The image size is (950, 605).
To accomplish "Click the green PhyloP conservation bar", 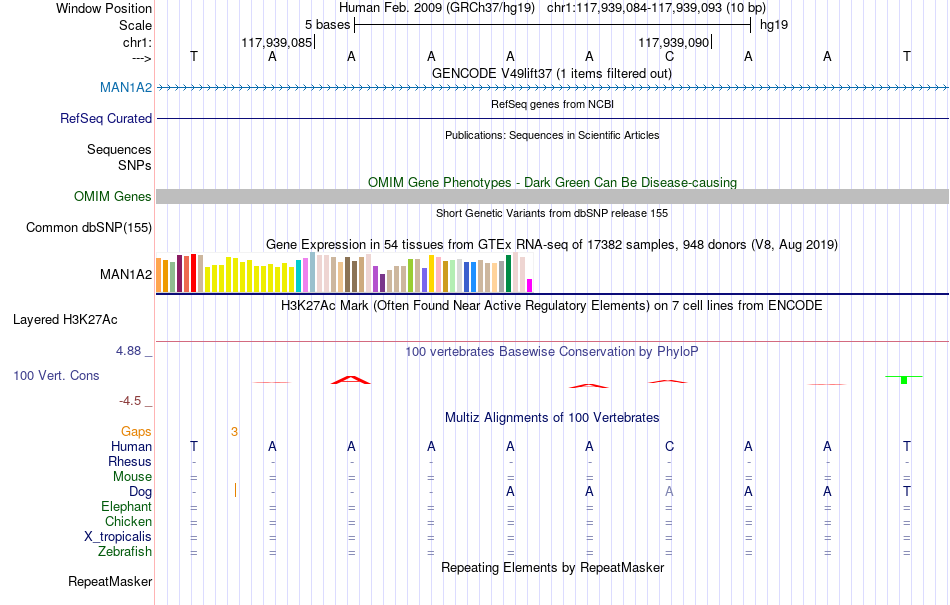I will click(904, 380).
